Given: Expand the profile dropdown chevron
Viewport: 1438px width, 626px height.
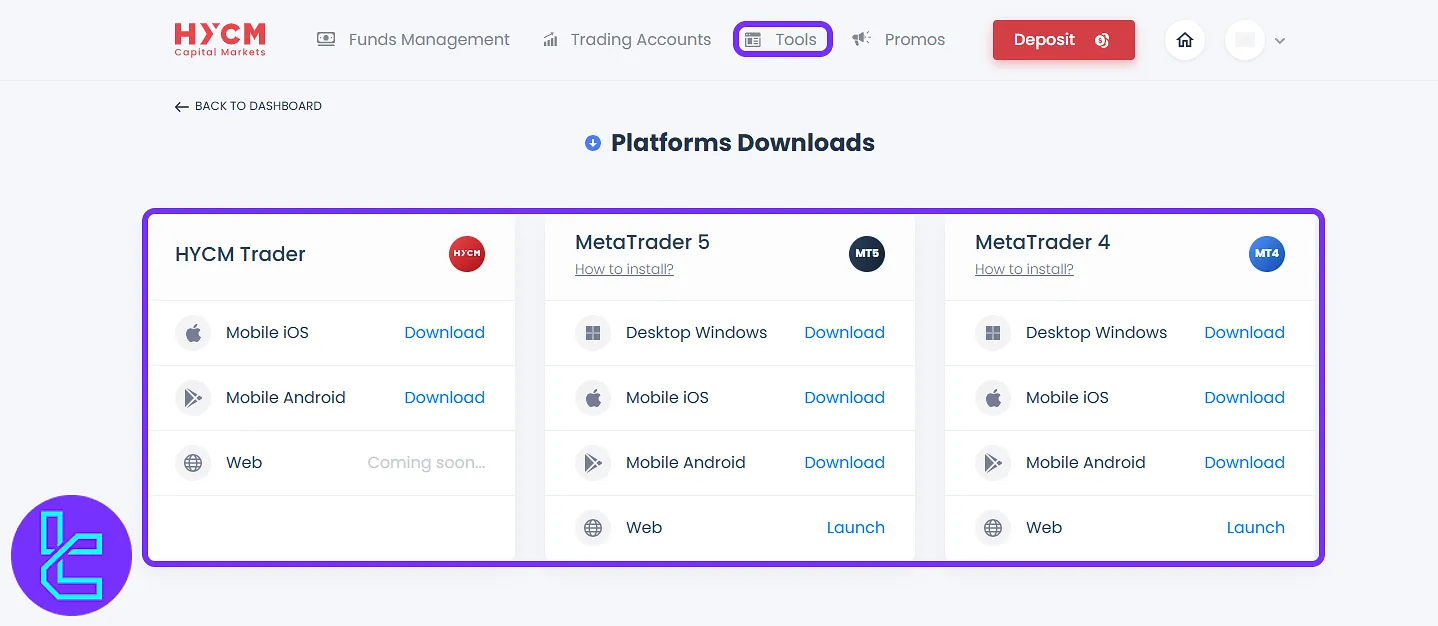Looking at the screenshot, I should (1279, 41).
